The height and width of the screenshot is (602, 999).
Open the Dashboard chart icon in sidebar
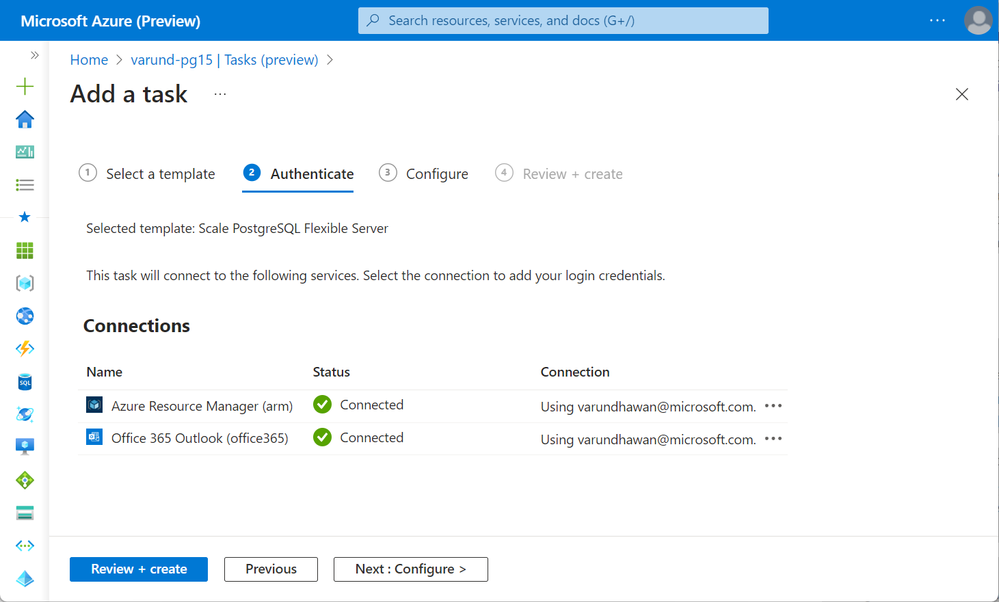25,152
